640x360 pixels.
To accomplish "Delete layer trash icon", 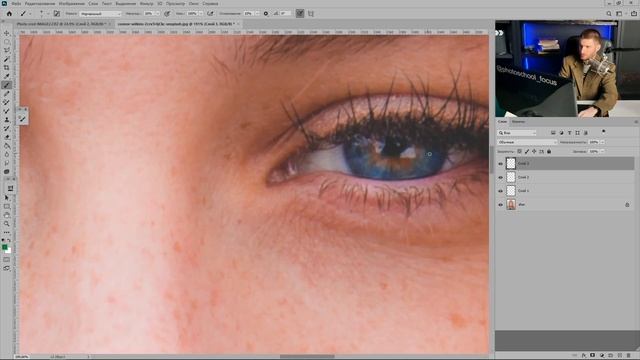I will 629,356.
